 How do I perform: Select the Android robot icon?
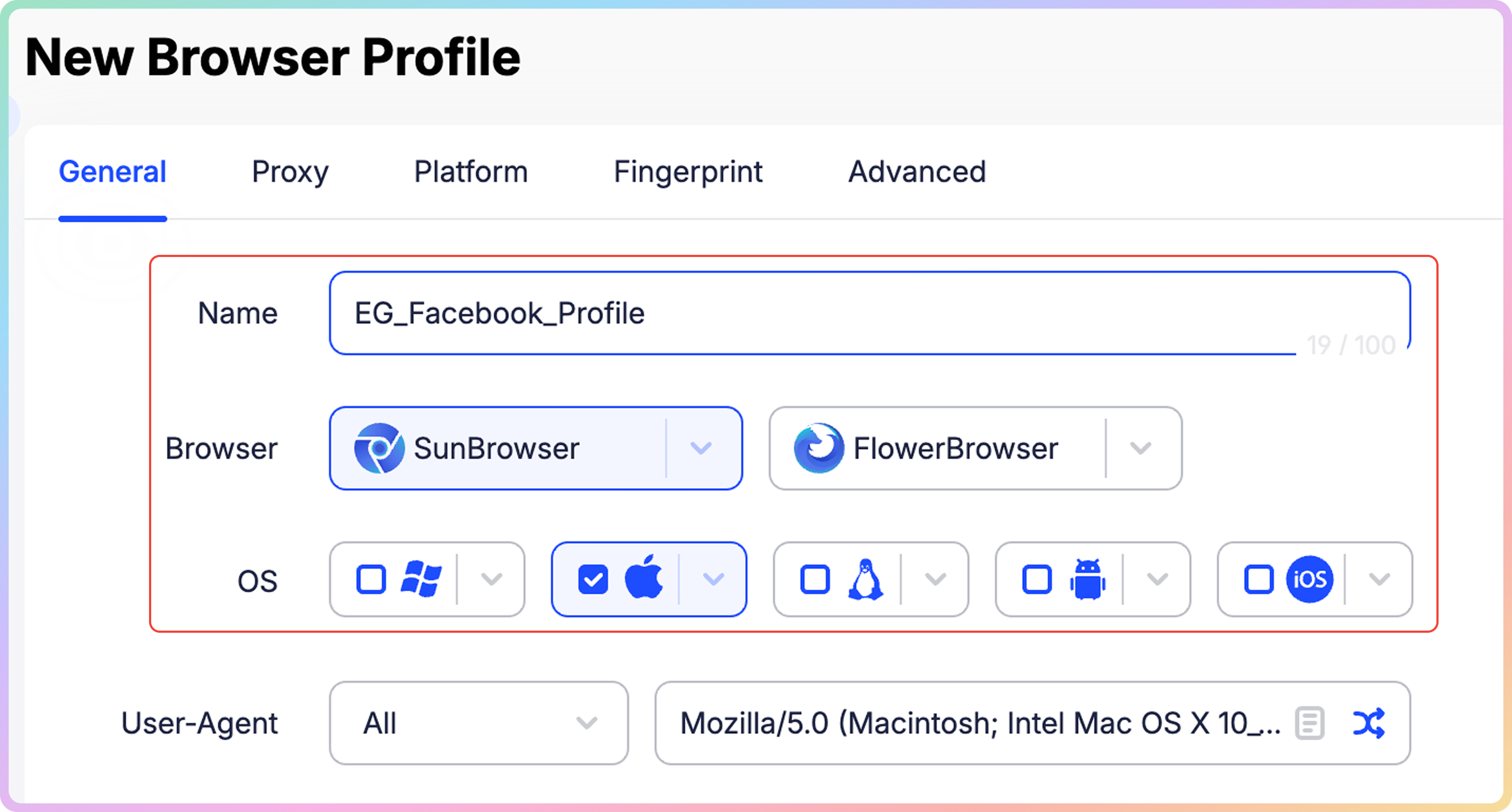(x=1088, y=579)
